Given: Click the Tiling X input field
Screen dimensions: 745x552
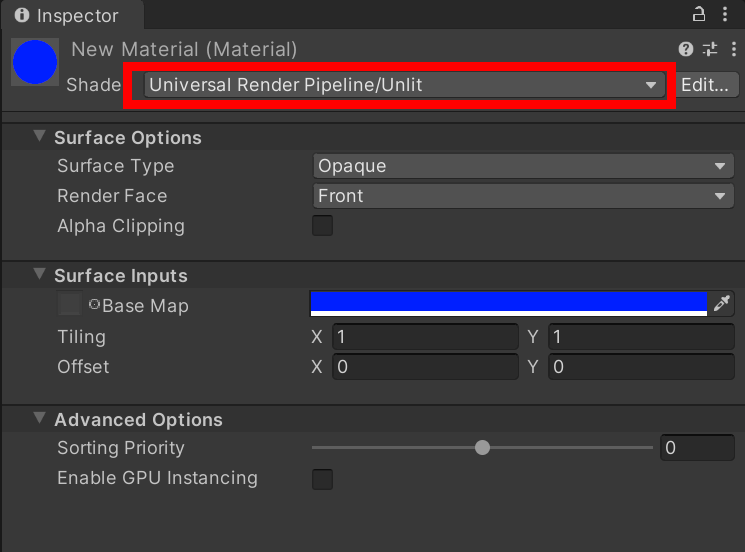Looking at the screenshot, I should (x=425, y=337).
